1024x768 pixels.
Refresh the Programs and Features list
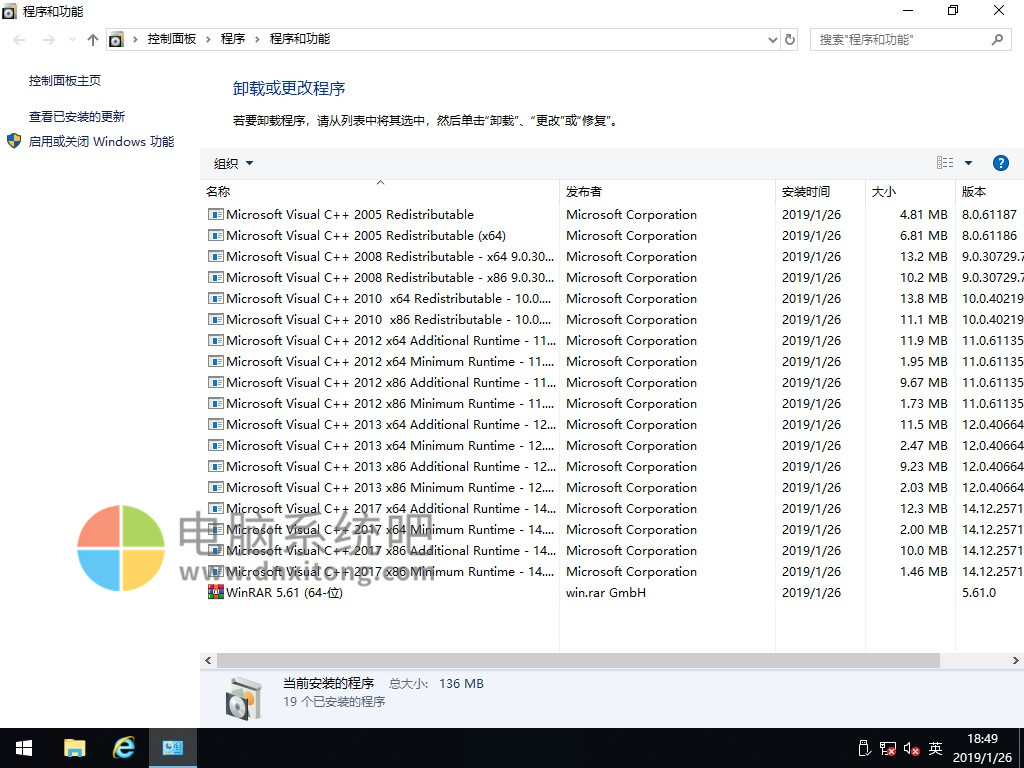790,39
